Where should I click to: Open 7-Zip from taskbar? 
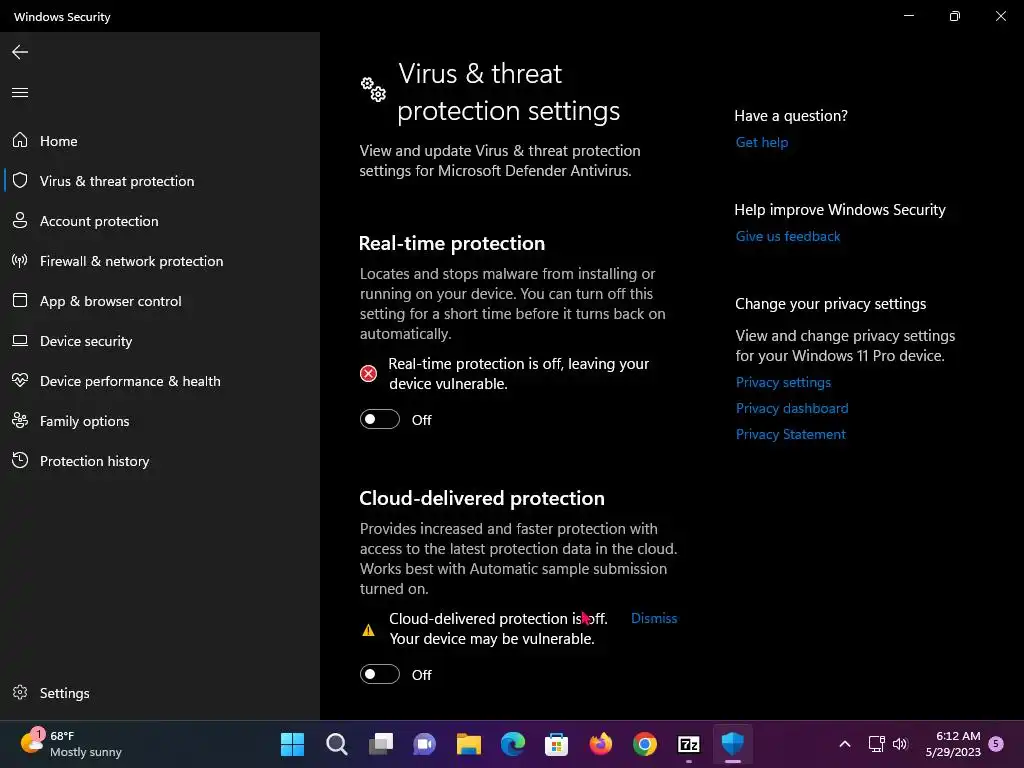pyautogui.click(x=689, y=744)
